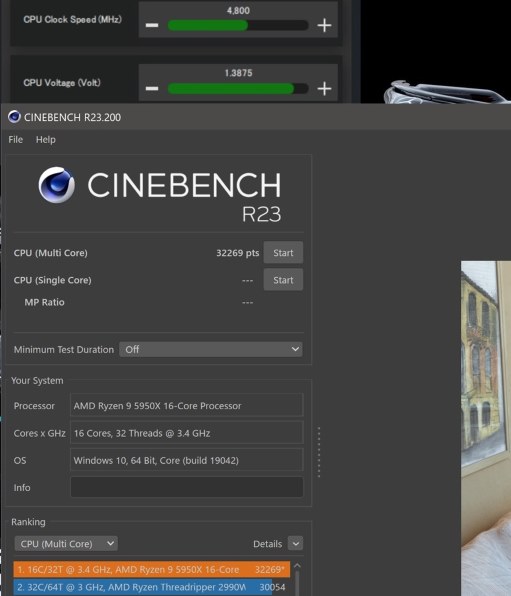The width and height of the screenshot is (511, 596).
Task: Open the Help menu in Cinebench
Action: coord(46,139)
